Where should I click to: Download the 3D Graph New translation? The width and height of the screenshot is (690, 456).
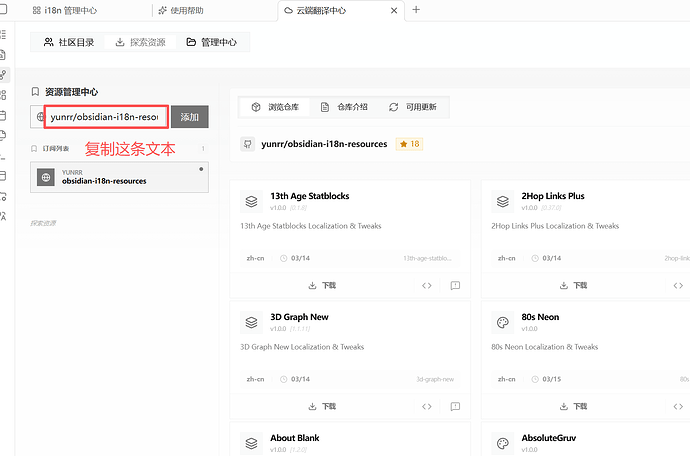(x=322, y=406)
